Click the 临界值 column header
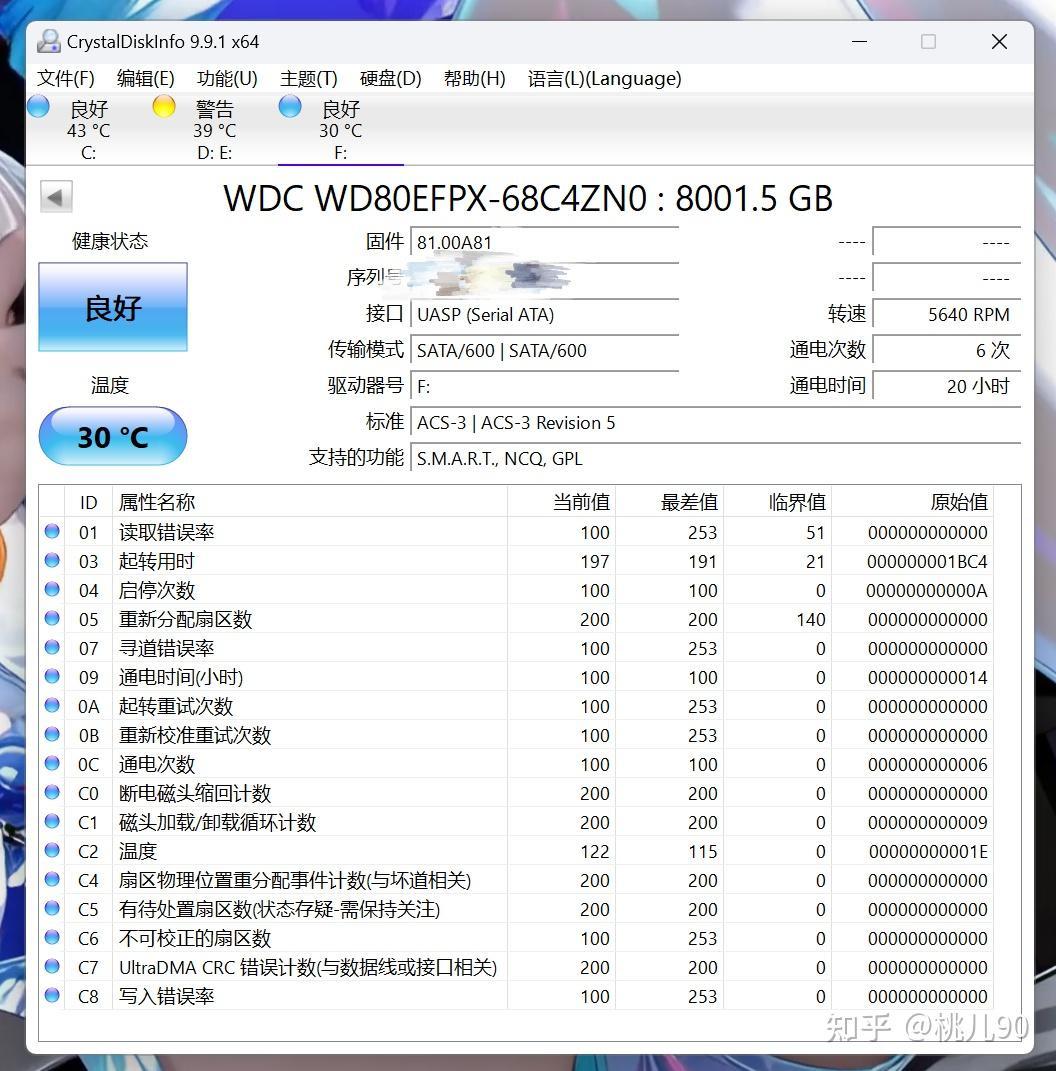 pyautogui.click(x=777, y=502)
